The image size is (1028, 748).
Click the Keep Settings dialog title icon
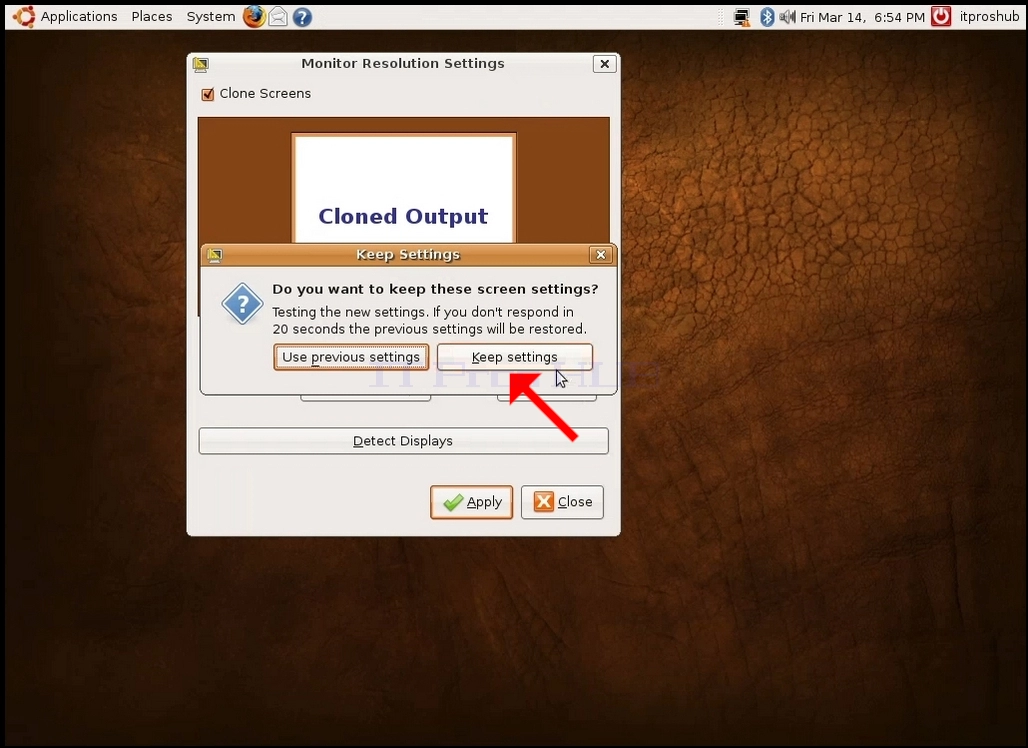tap(214, 255)
